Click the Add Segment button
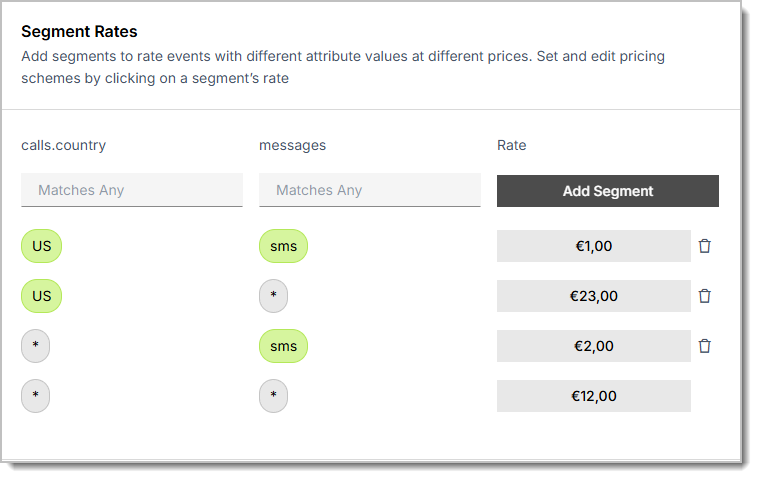 click(607, 191)
